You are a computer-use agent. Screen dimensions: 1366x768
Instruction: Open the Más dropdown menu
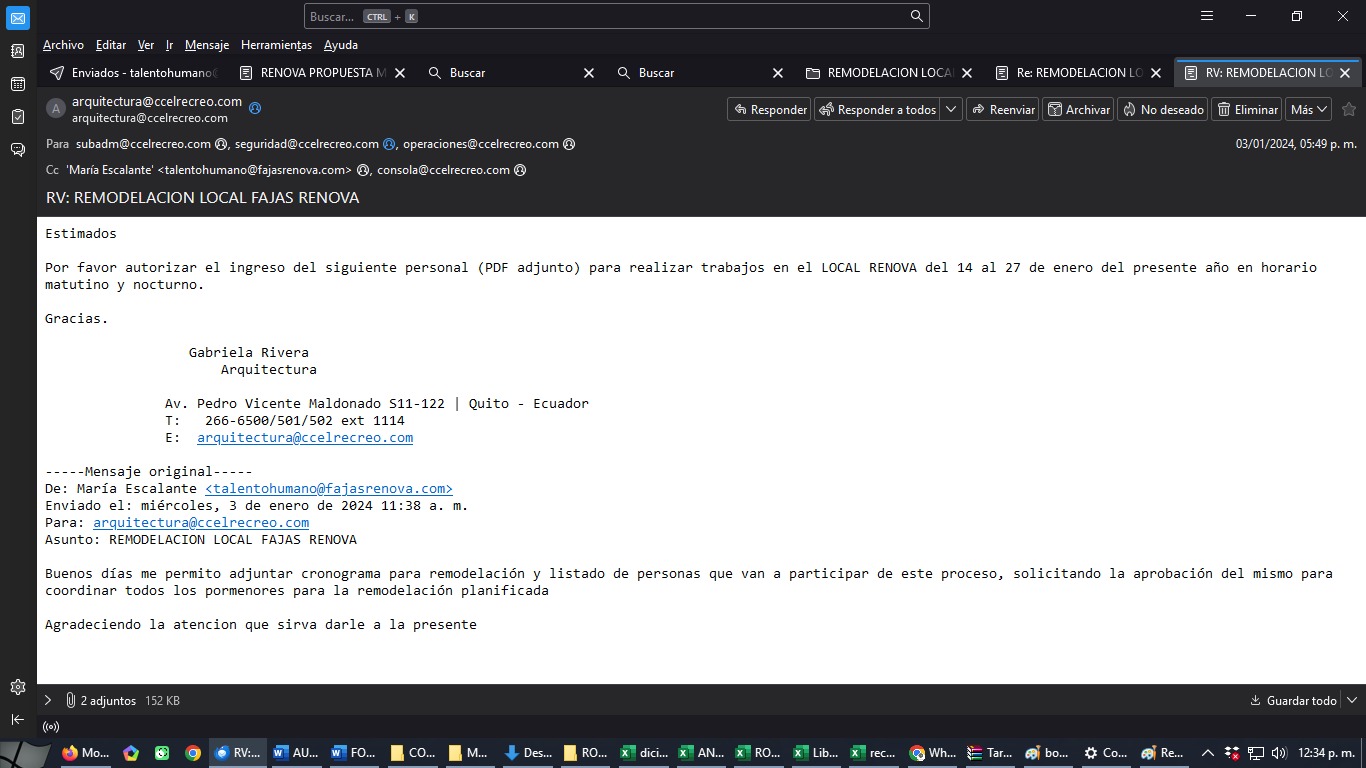[1309, 109]
